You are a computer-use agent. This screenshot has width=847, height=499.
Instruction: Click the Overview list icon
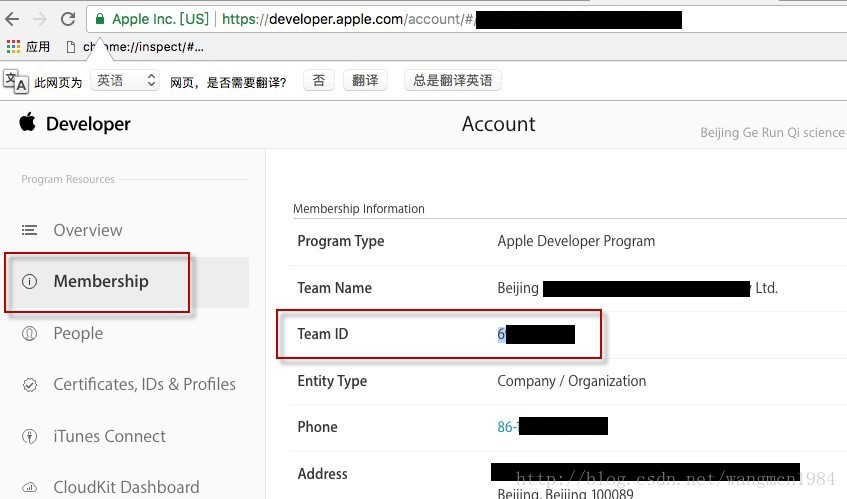29,231
